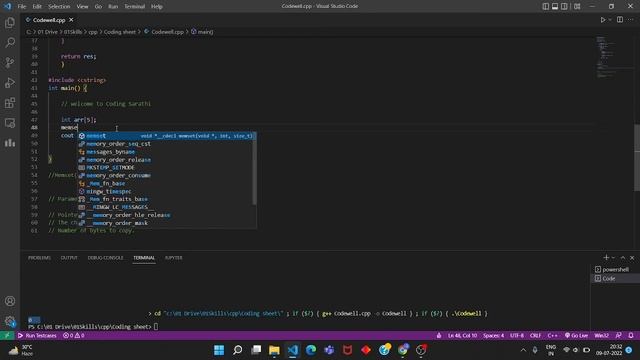
Task: Select memory_order_release suggestion
Action: (x=165, y=160)
